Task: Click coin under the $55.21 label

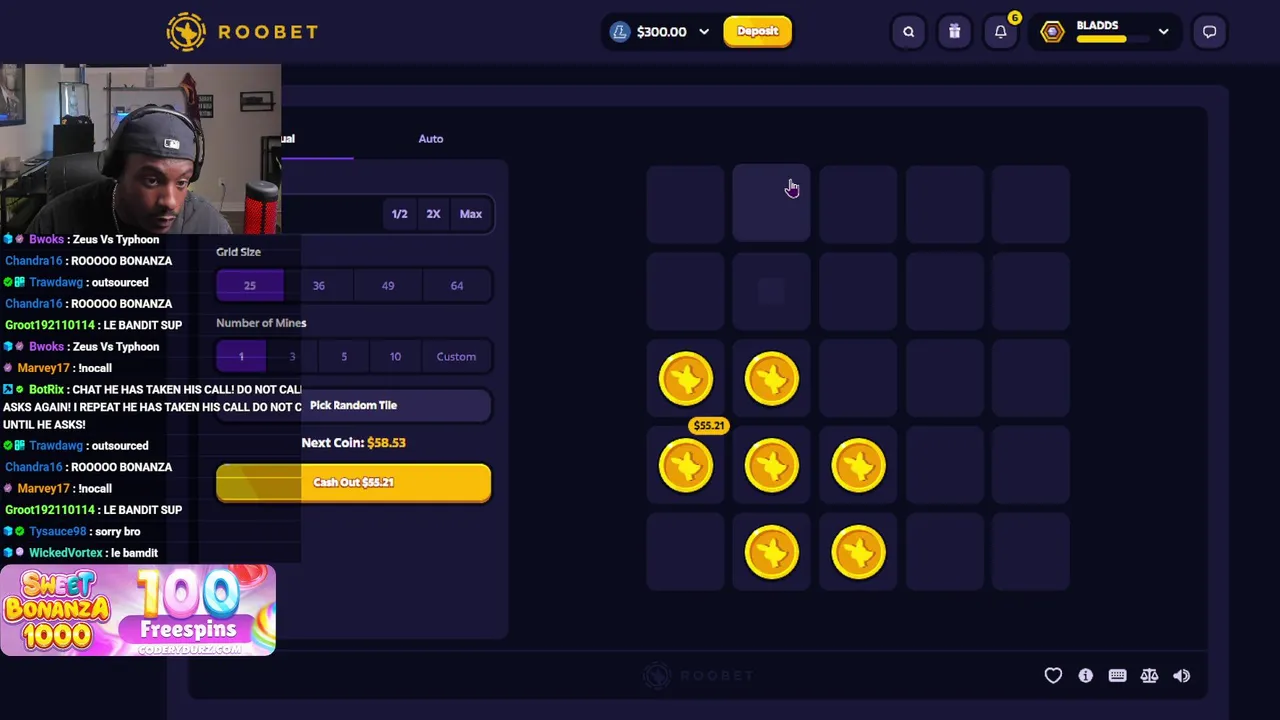Action: [x=685, y=465]
